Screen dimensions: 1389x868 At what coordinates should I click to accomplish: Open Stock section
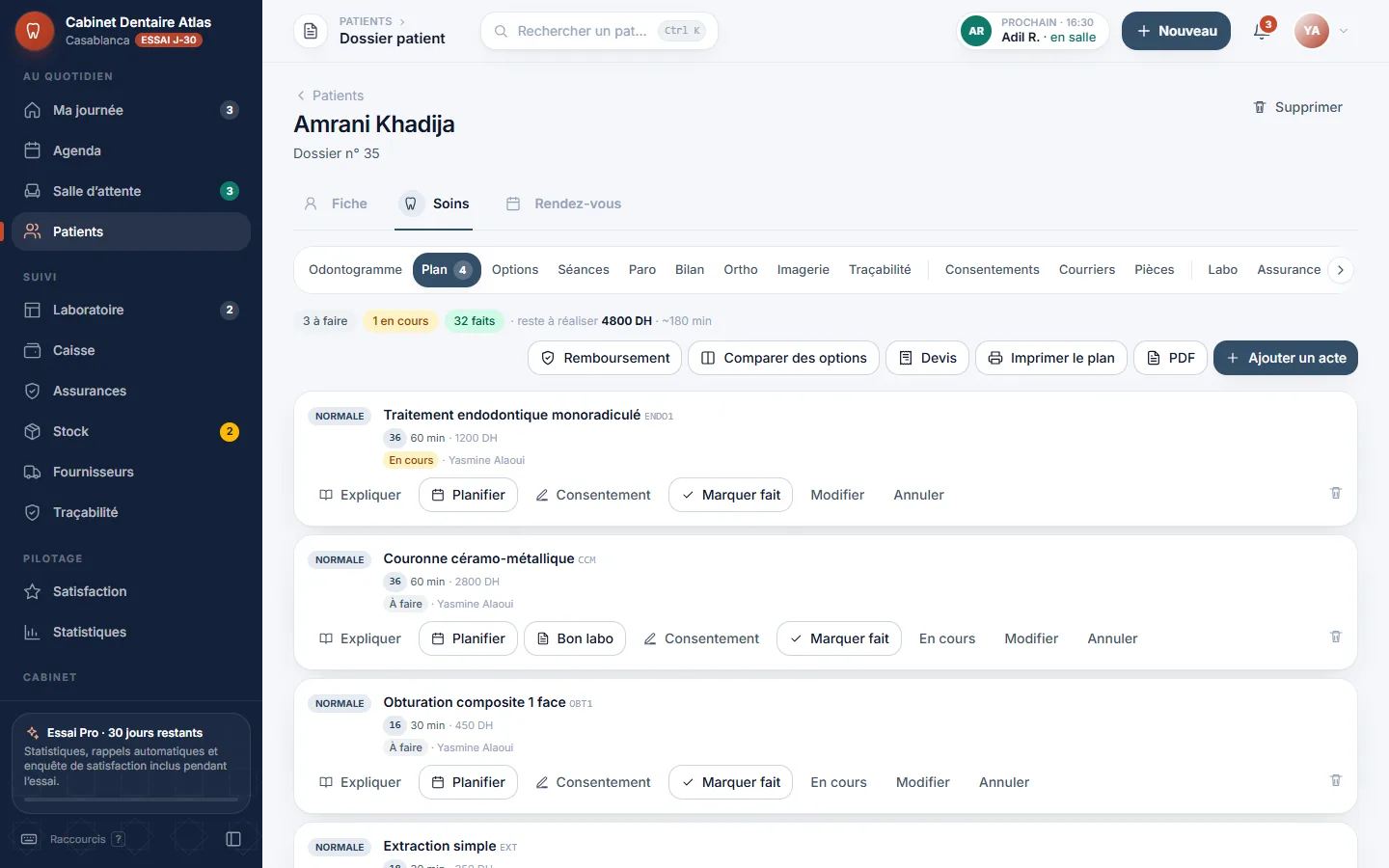[x=131, y=431]
